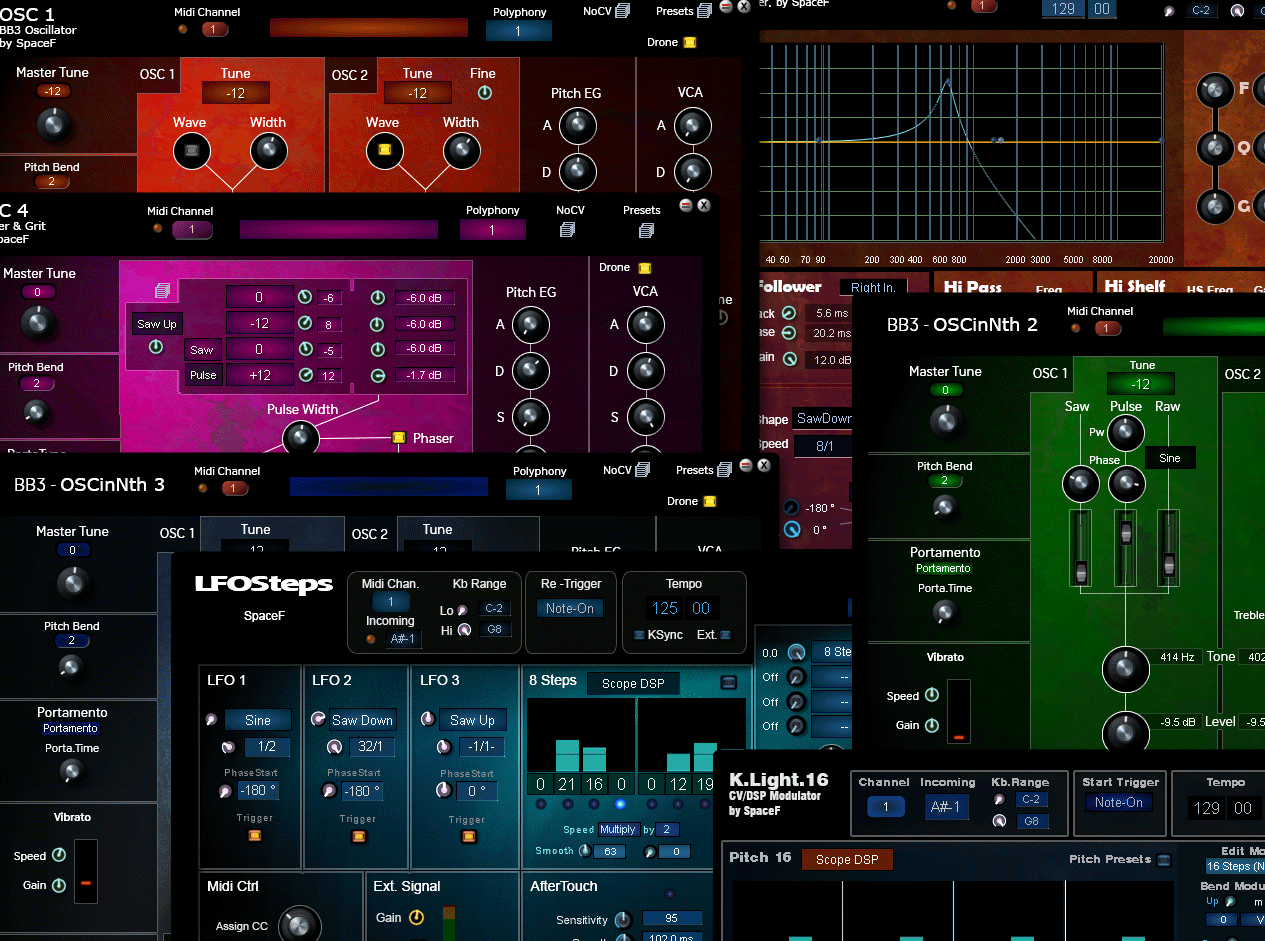Enable KSync in the LFOSteps Tempo box
The height and width of the screenshot is (941, 1265).
[640, 634]
